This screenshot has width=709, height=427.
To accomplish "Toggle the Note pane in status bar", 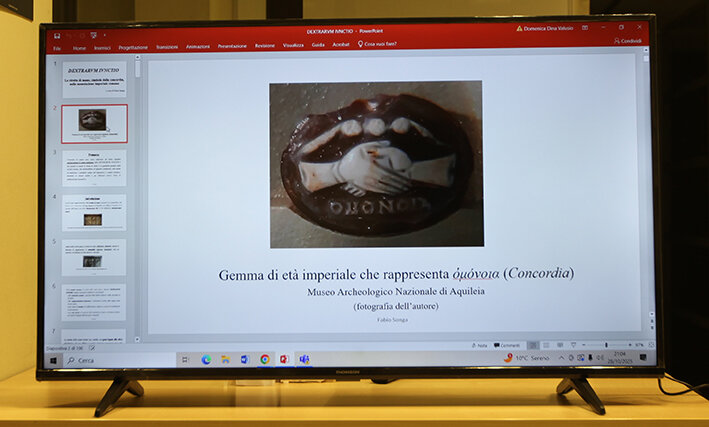I will pyautogui.click(x=480, y=345).
